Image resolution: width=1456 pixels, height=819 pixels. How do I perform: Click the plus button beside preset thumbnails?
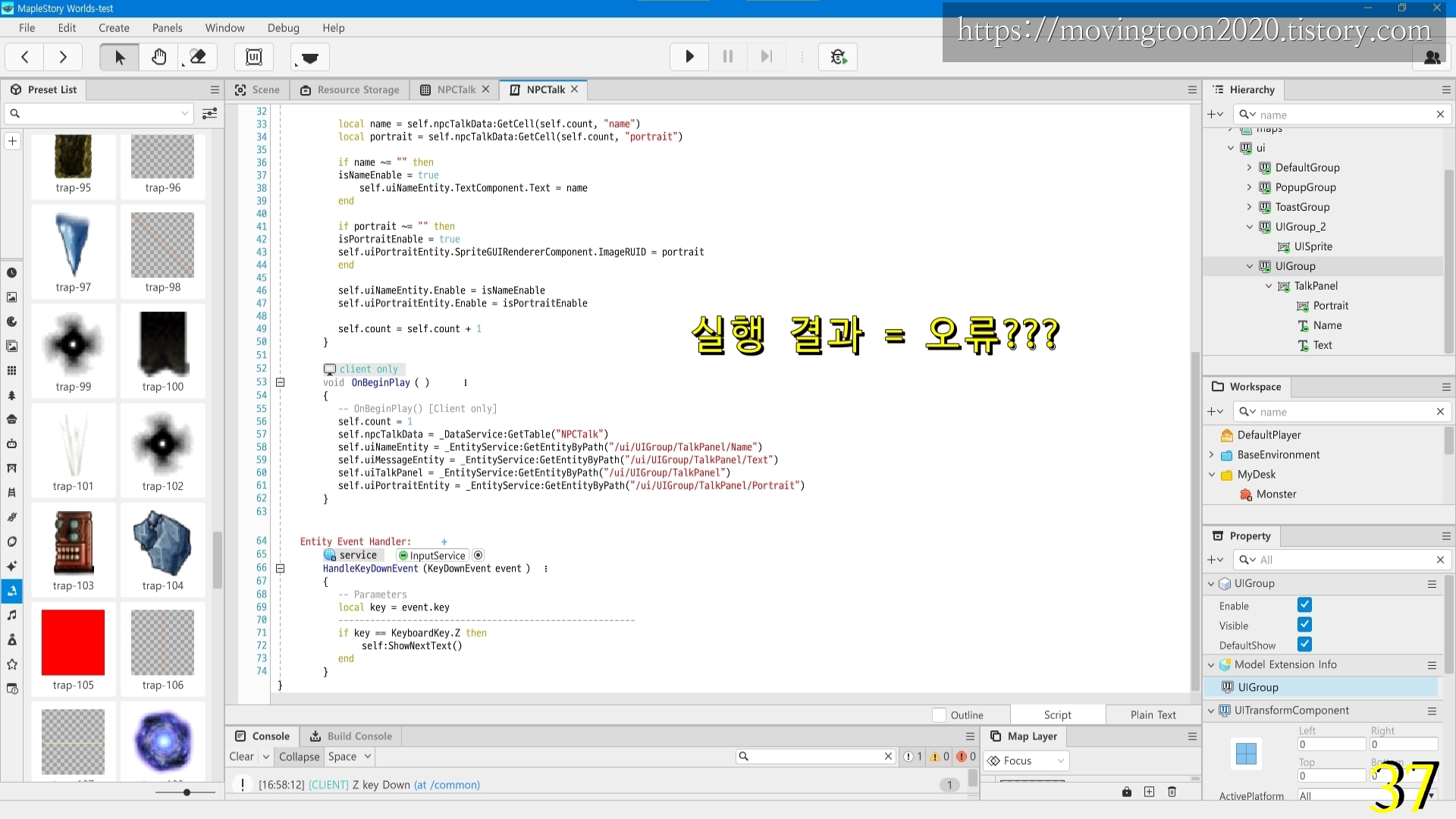click(12, 141)
